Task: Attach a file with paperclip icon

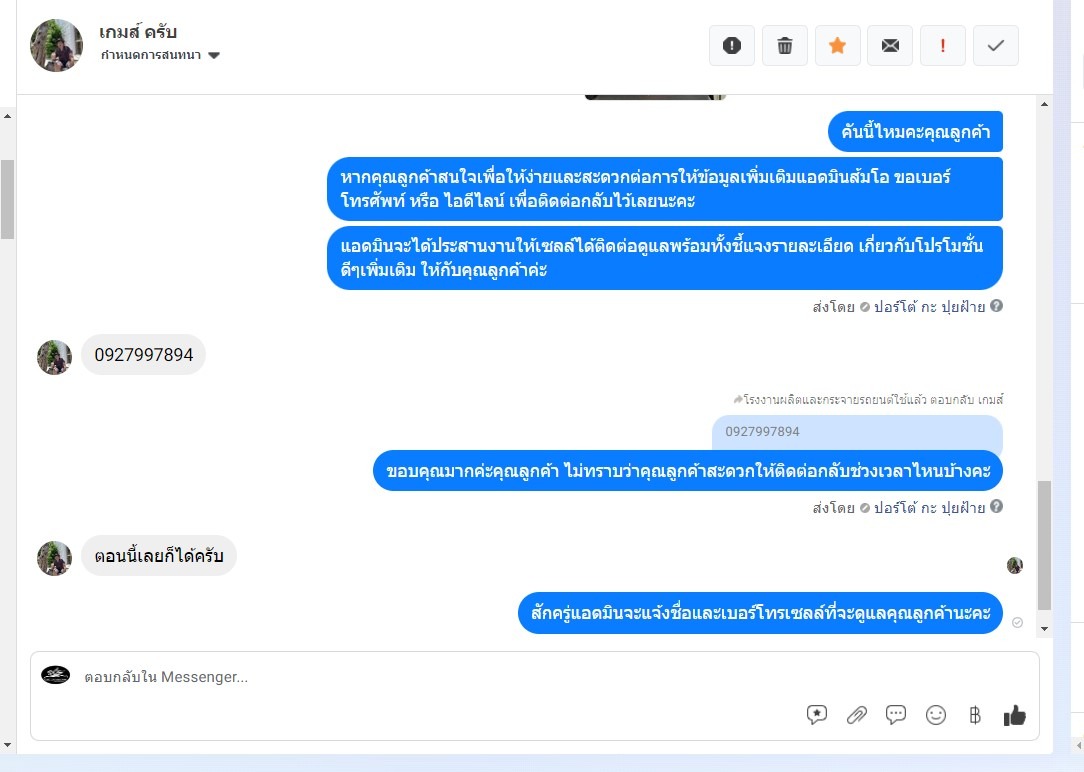Action: tap(857, 715)
